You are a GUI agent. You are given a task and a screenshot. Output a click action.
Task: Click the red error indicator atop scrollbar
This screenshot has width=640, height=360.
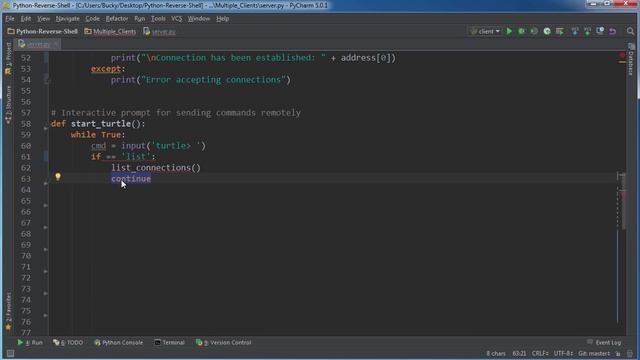(622, 55)
